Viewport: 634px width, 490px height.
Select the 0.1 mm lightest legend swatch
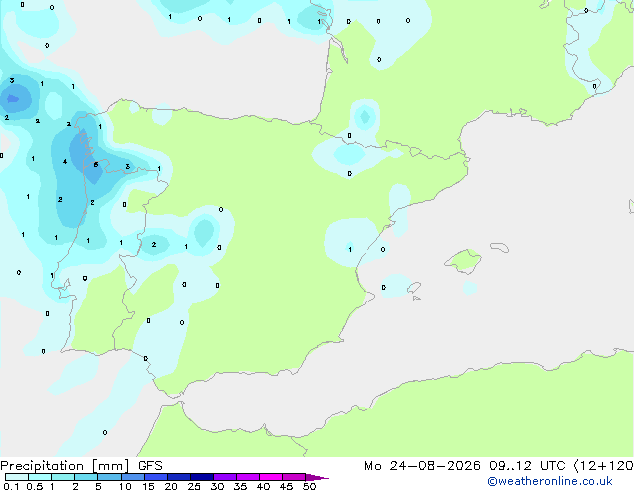pos(17,477)
